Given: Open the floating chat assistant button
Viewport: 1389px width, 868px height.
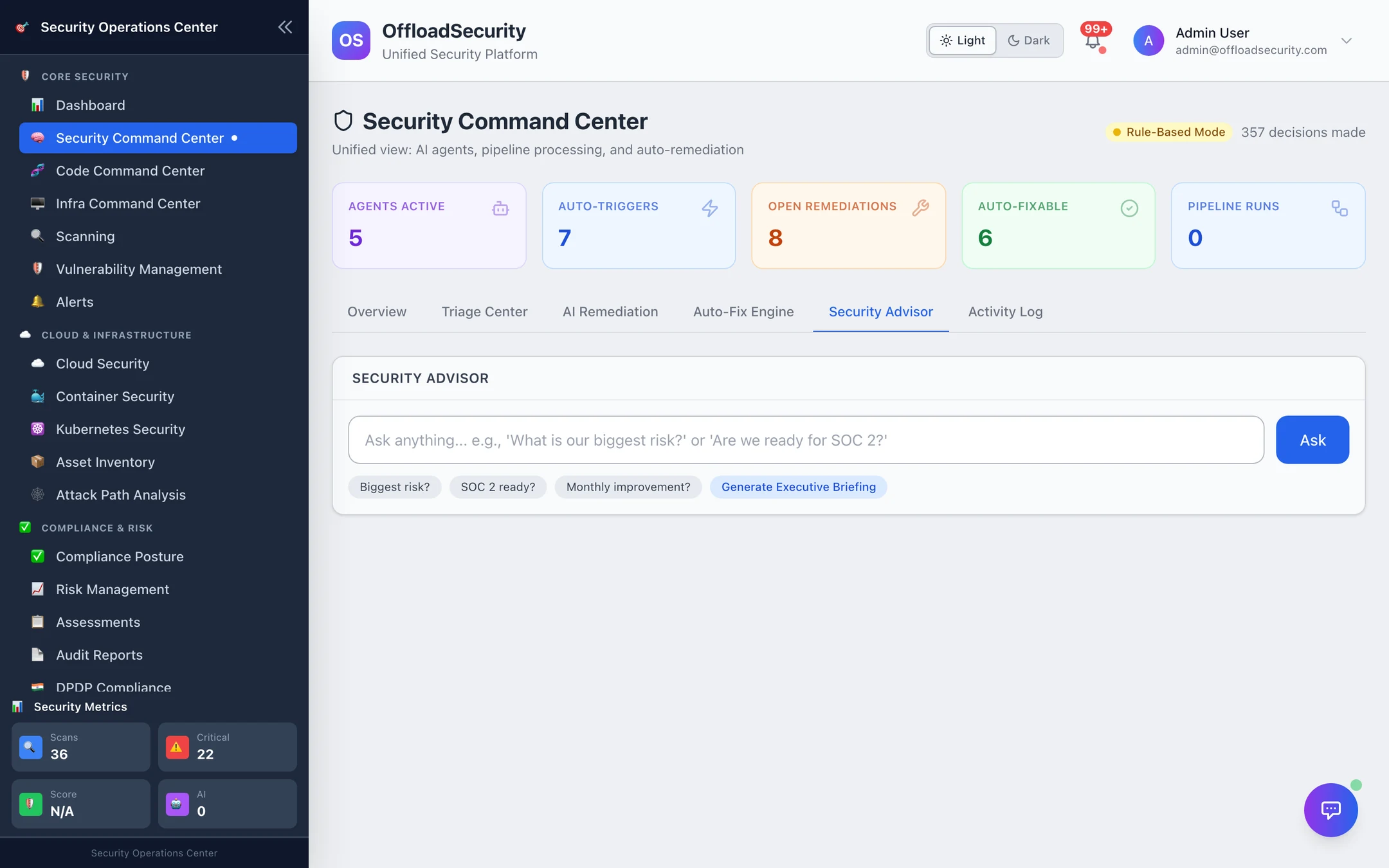Looking at the screenshot, I should click(1330, 809).
